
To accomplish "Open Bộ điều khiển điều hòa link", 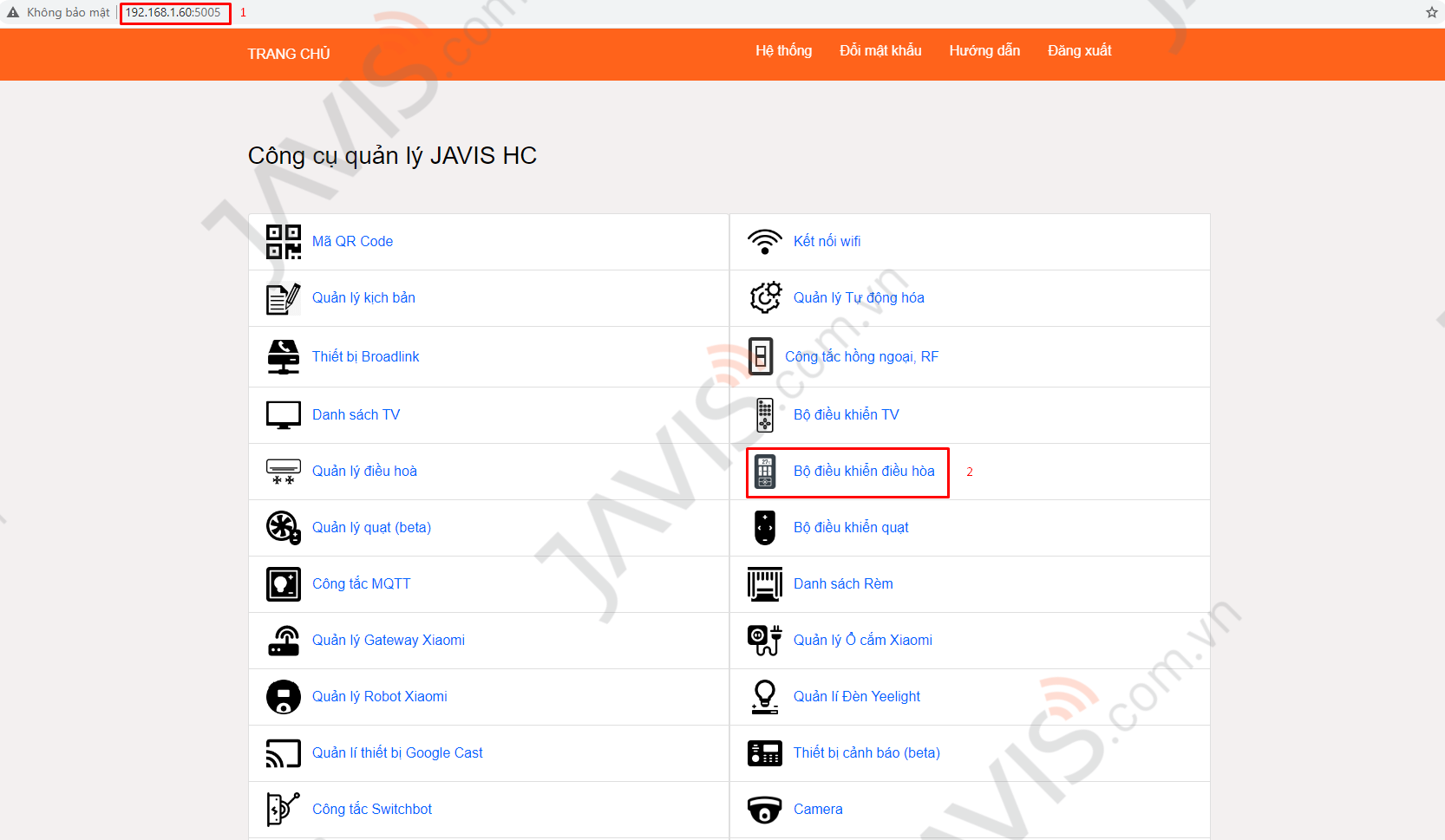I will point(864,472).
